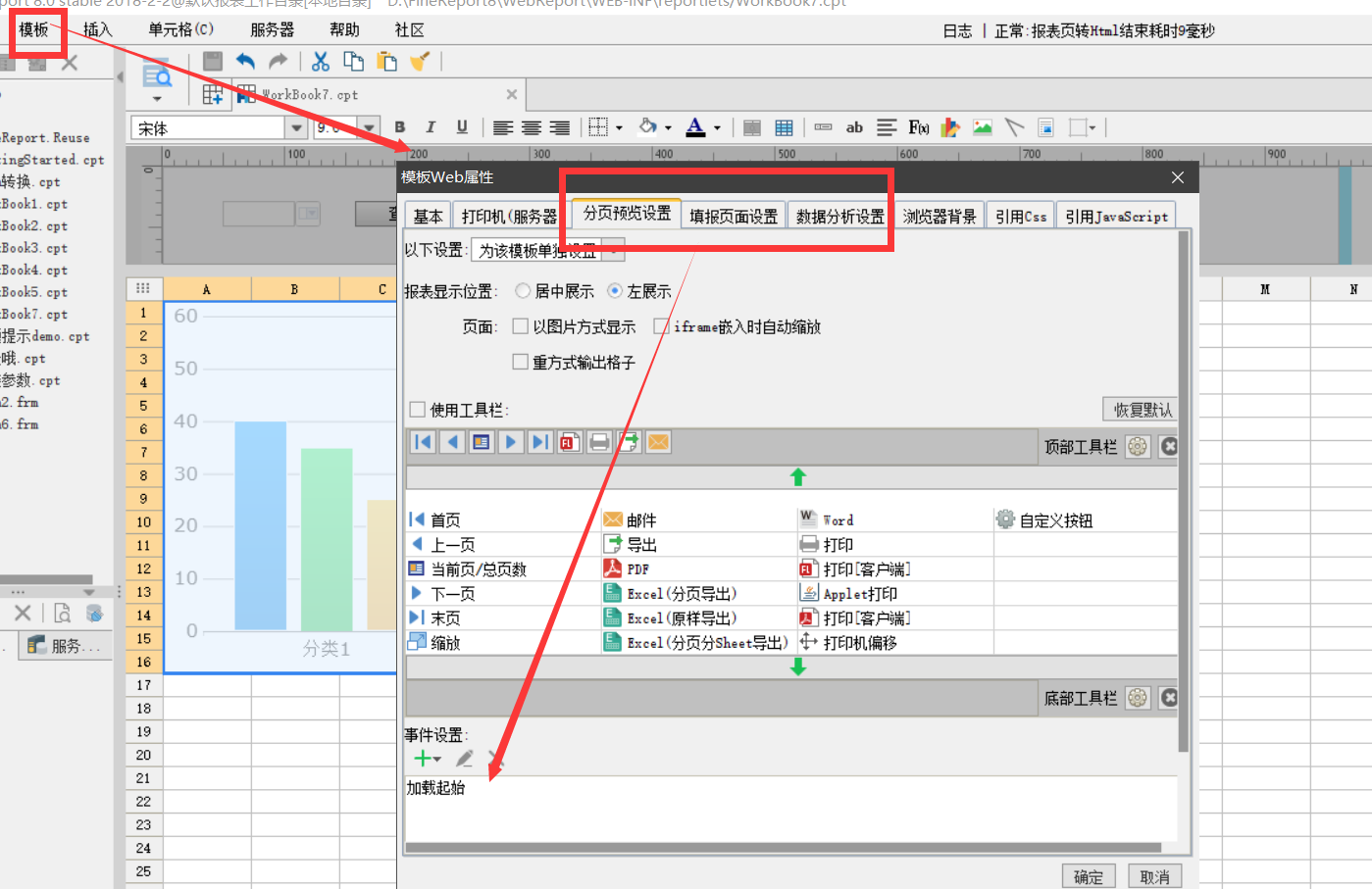
Task: Open the preview mode dropdown arrow
Action: [x=157, y=98]
